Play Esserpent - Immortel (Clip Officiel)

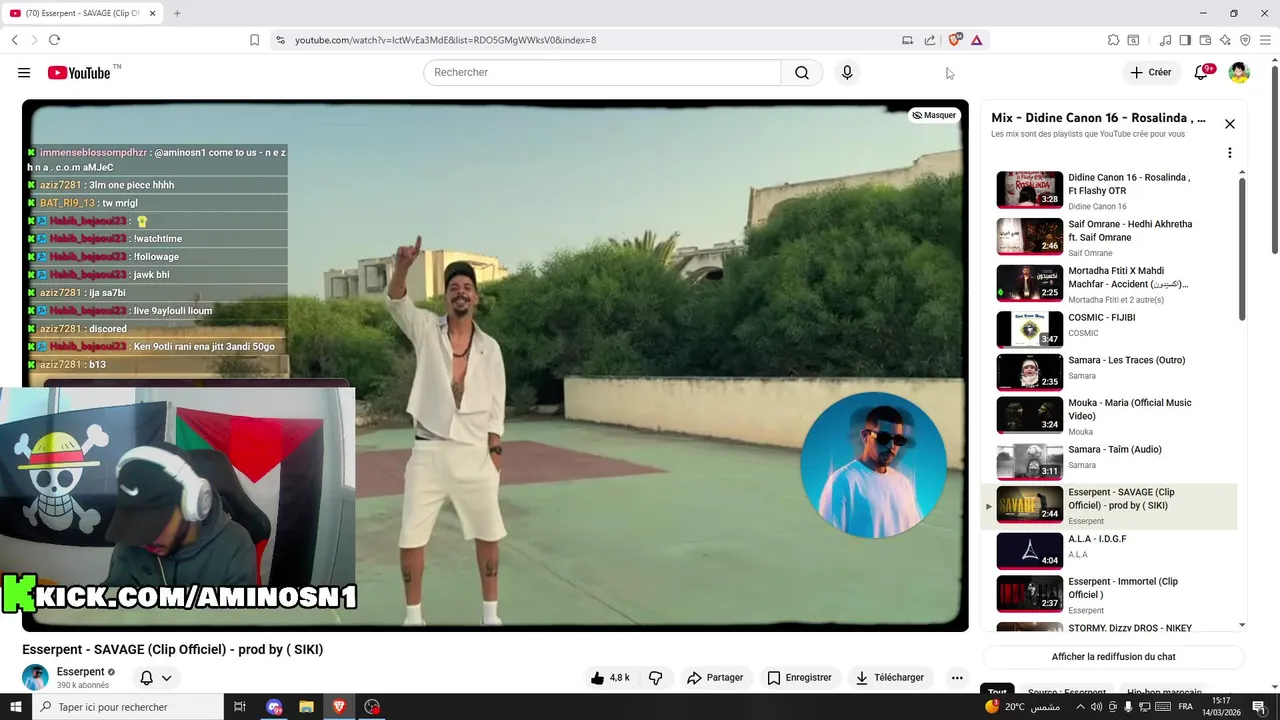pos(1108,594)
